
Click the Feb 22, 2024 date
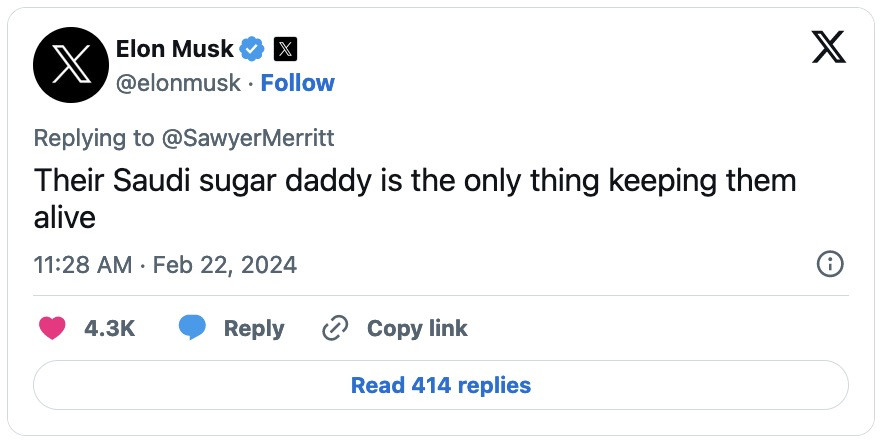[x=225, y=264]
